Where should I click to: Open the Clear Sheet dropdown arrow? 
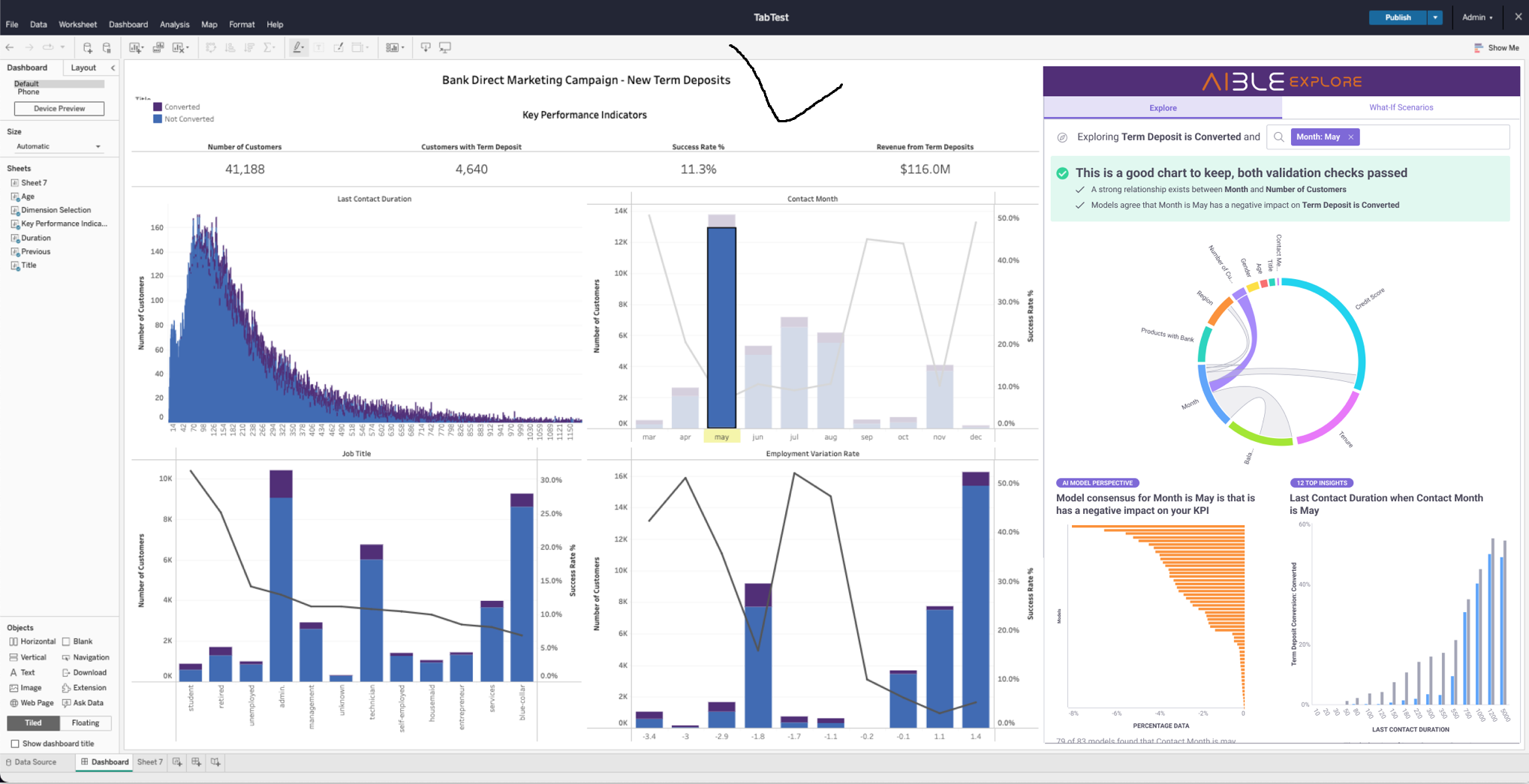187,48
